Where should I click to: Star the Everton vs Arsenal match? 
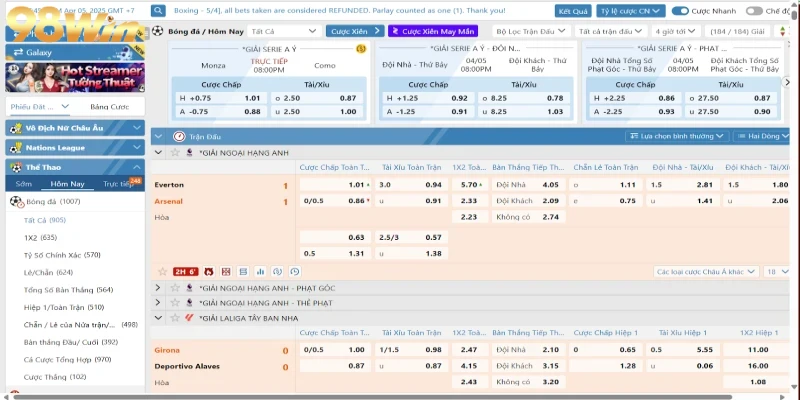click(x=162, y=271)
